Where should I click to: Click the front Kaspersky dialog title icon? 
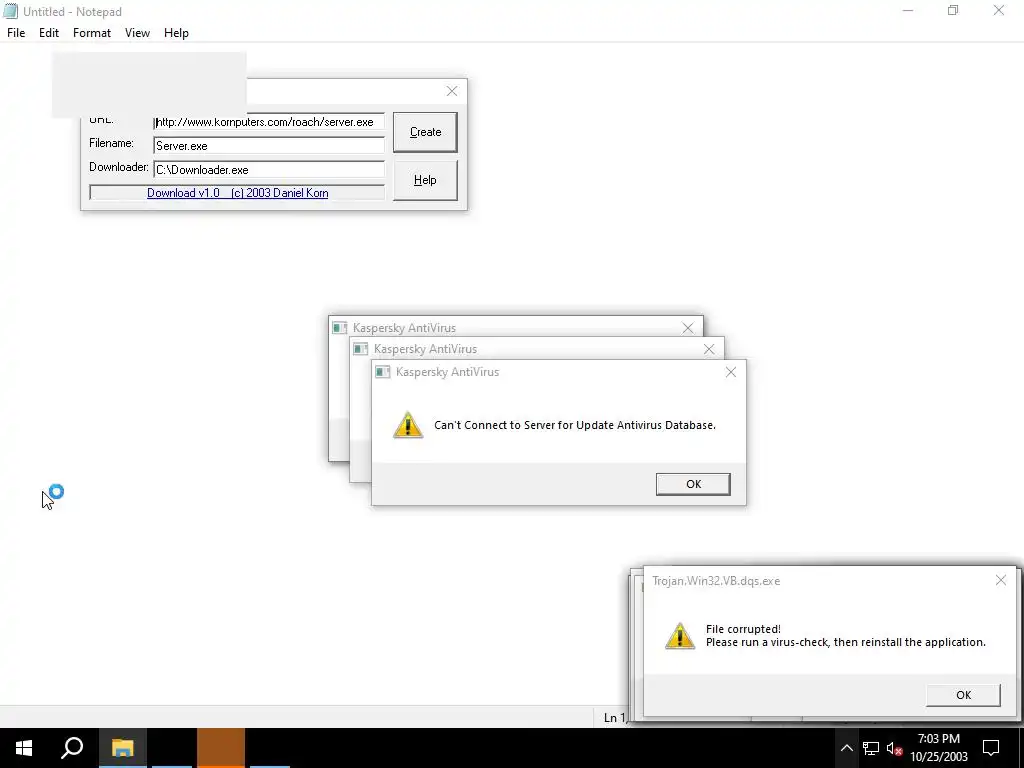point(383,372)
